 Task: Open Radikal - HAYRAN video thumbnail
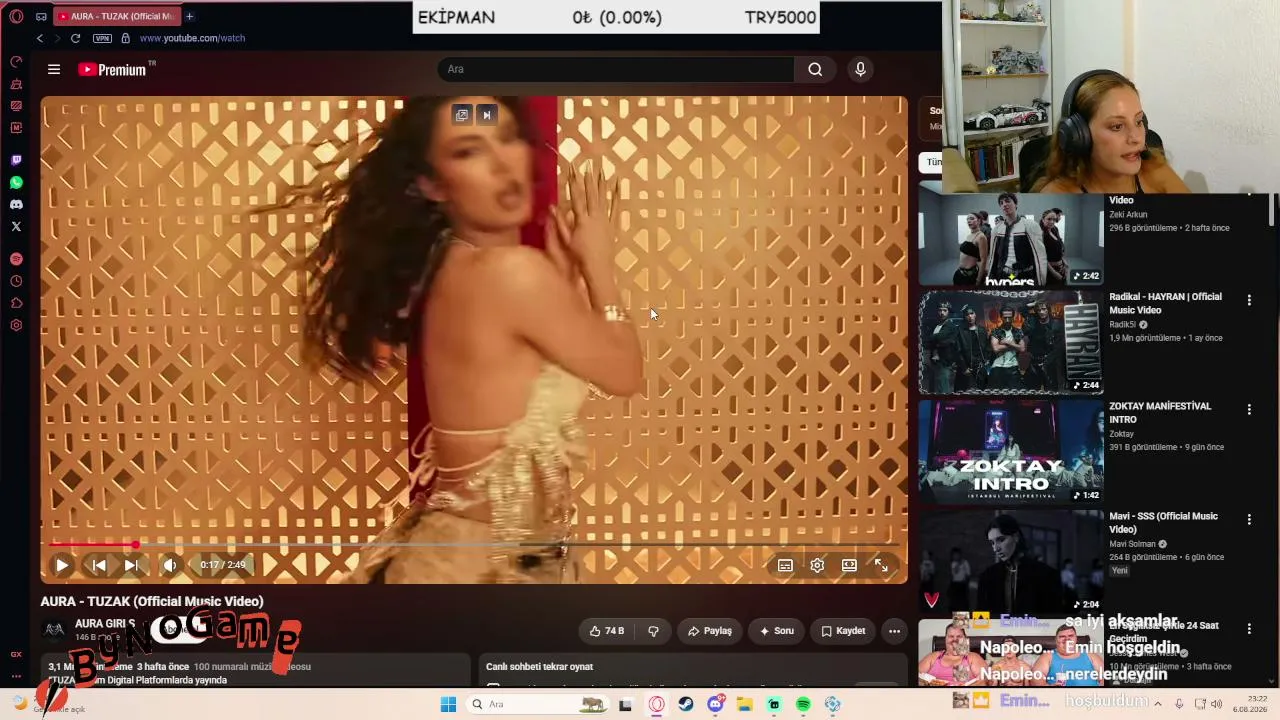tap(1011, 343)
